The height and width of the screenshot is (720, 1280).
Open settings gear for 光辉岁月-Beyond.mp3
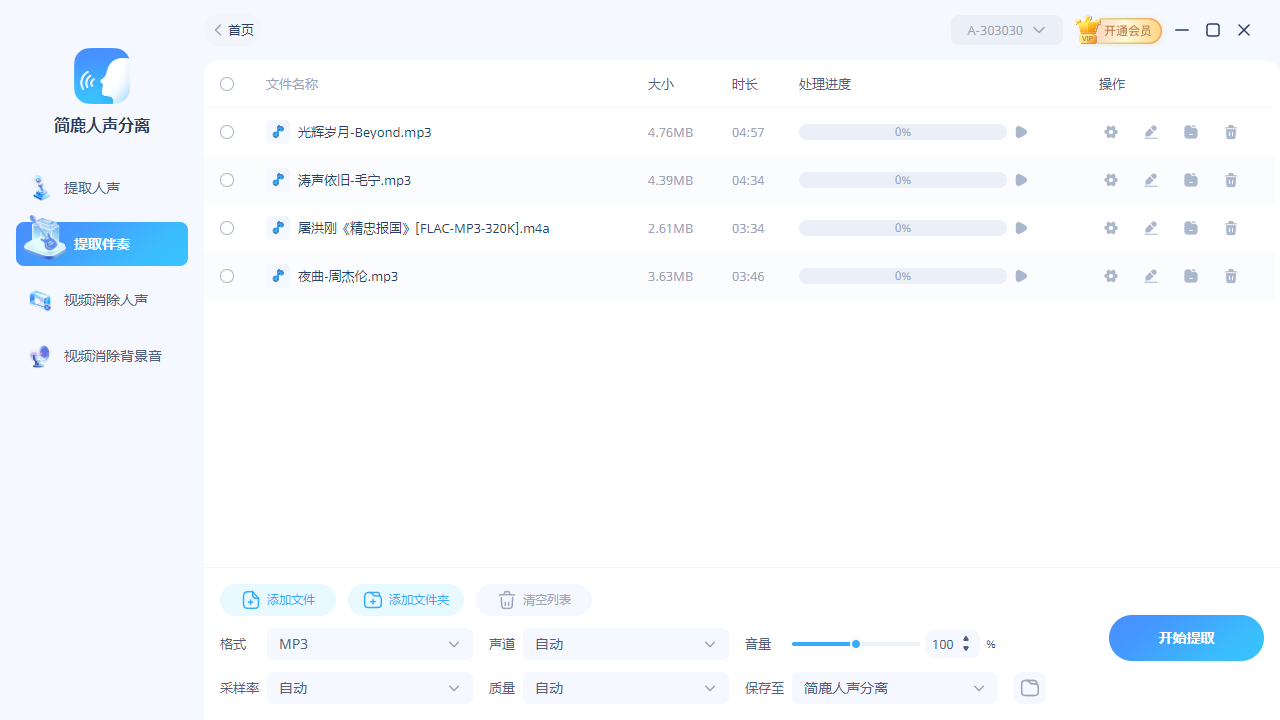[x=1111, y=132]
